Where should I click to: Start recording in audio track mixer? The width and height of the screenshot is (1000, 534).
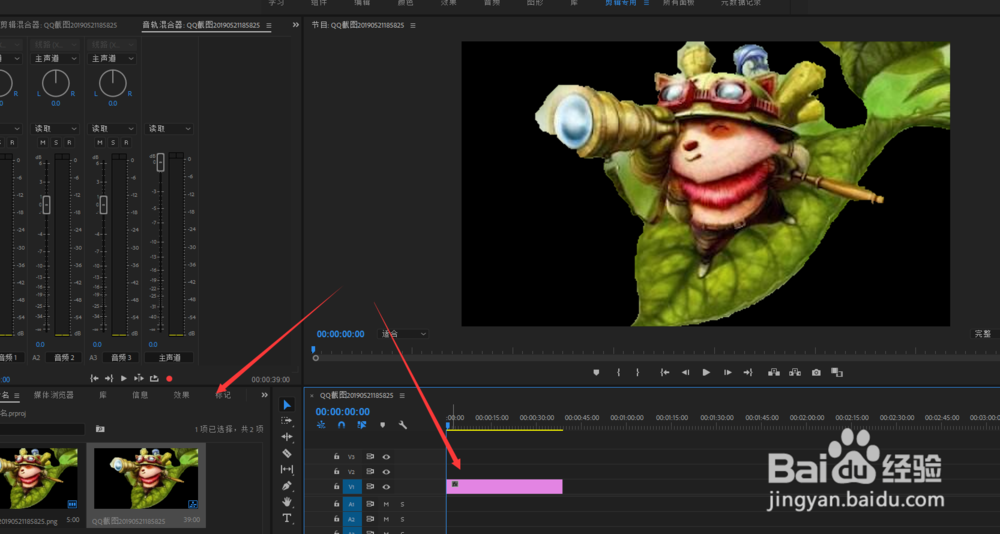coord(169,378)
